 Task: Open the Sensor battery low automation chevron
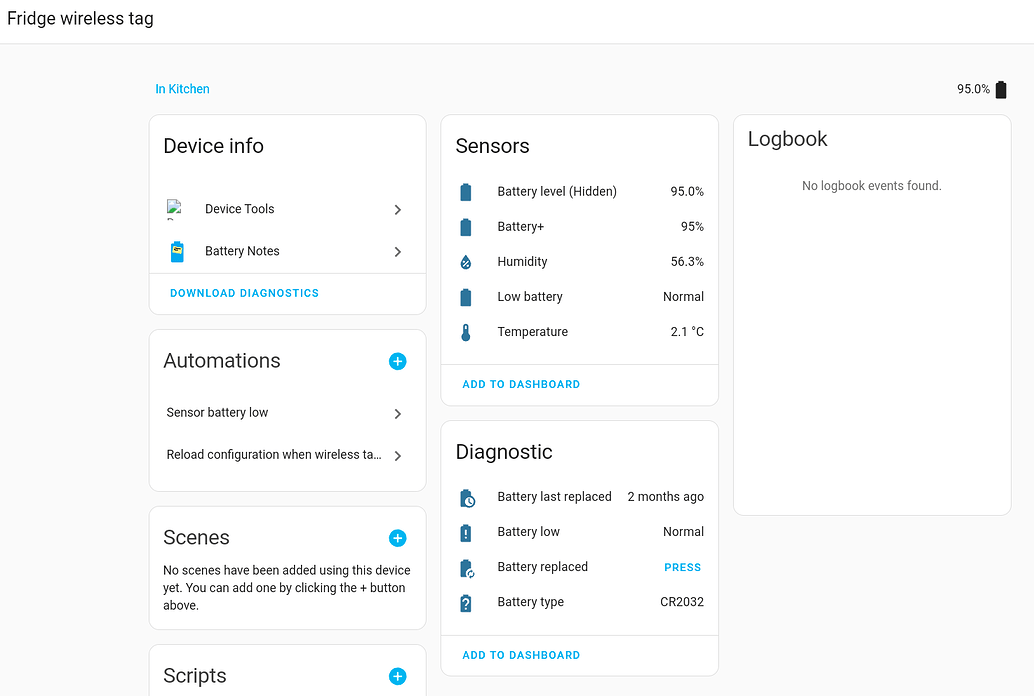[x=398, y=414]
